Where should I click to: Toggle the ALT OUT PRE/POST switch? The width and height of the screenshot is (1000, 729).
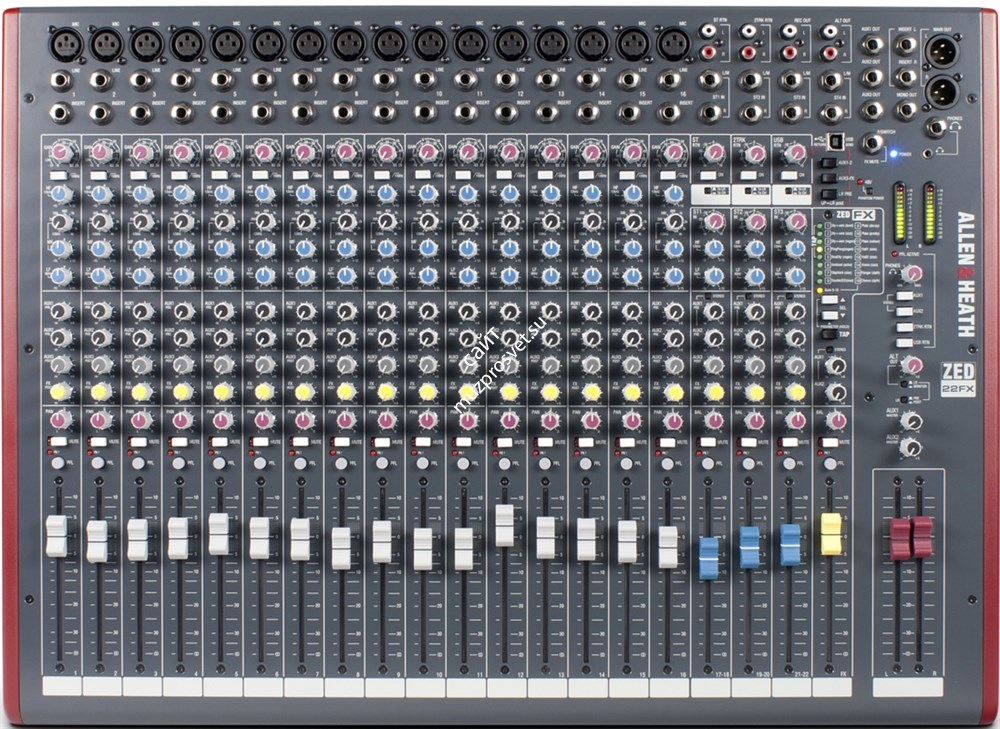904,399
